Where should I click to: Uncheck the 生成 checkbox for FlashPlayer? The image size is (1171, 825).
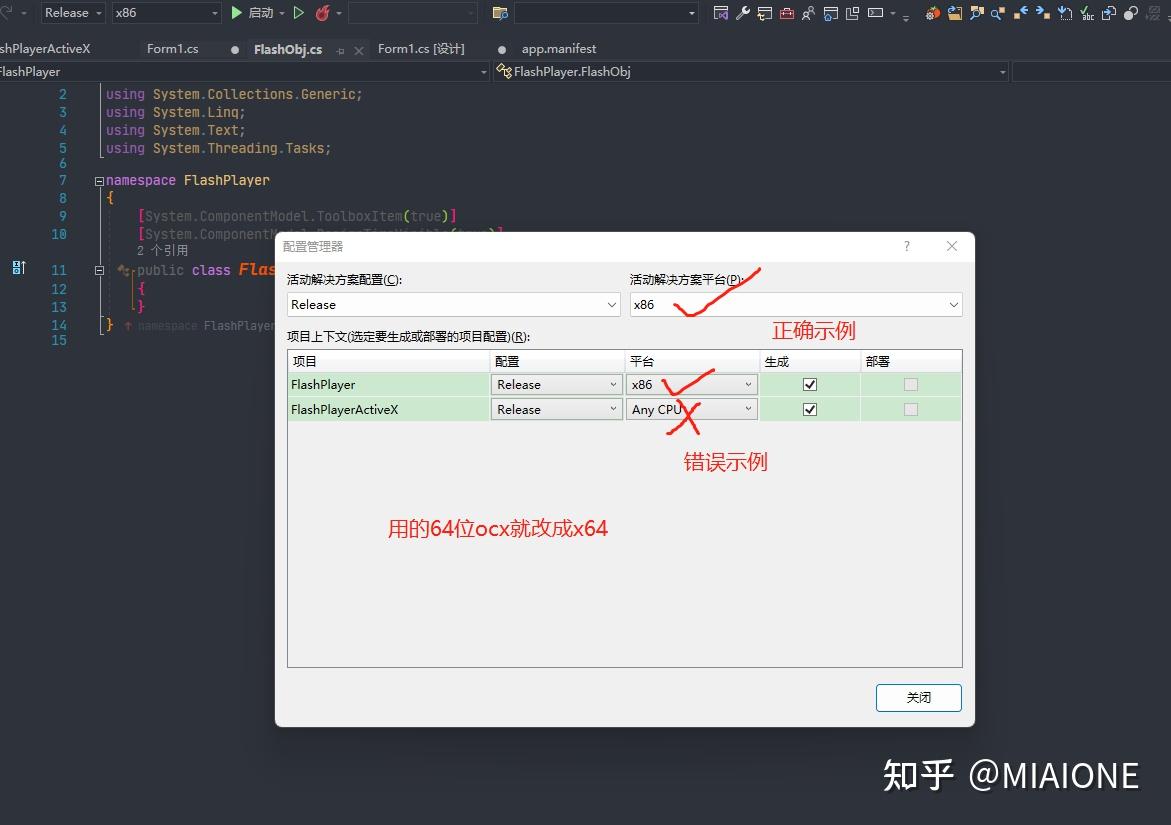click(809, 384)
